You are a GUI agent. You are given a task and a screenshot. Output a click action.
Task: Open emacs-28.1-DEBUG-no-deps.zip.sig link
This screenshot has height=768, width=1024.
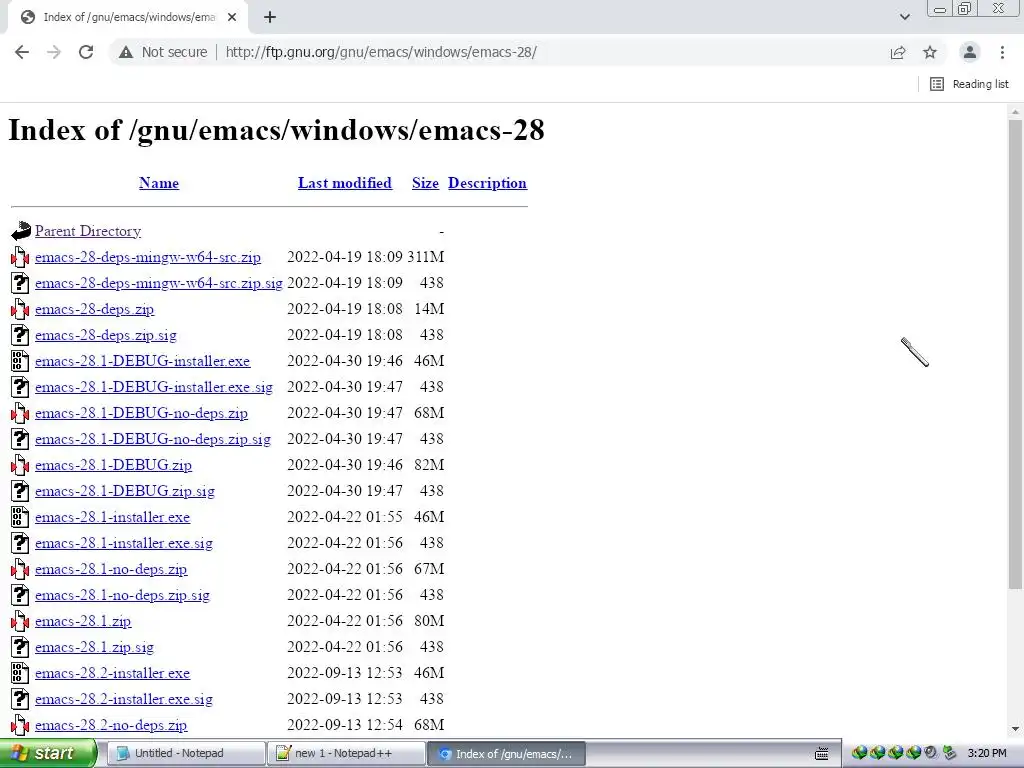click(153, 440)
